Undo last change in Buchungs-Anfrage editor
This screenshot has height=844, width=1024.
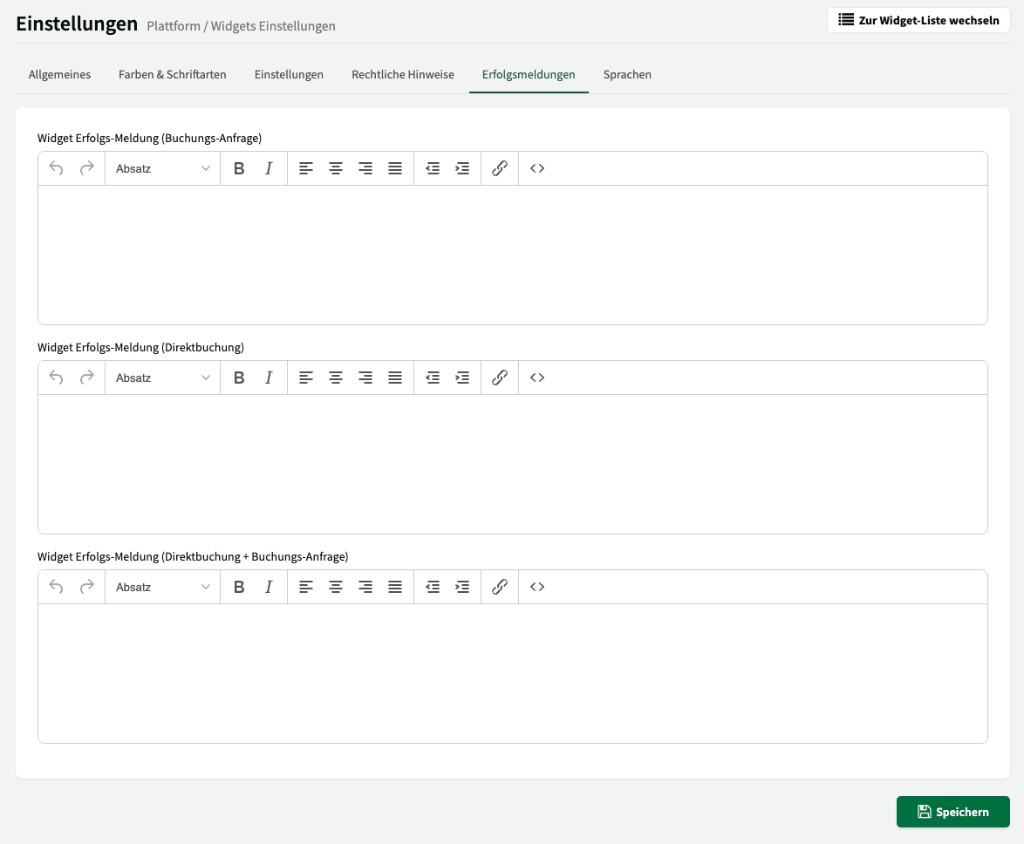pyautogui.click(x=56, y=169)
